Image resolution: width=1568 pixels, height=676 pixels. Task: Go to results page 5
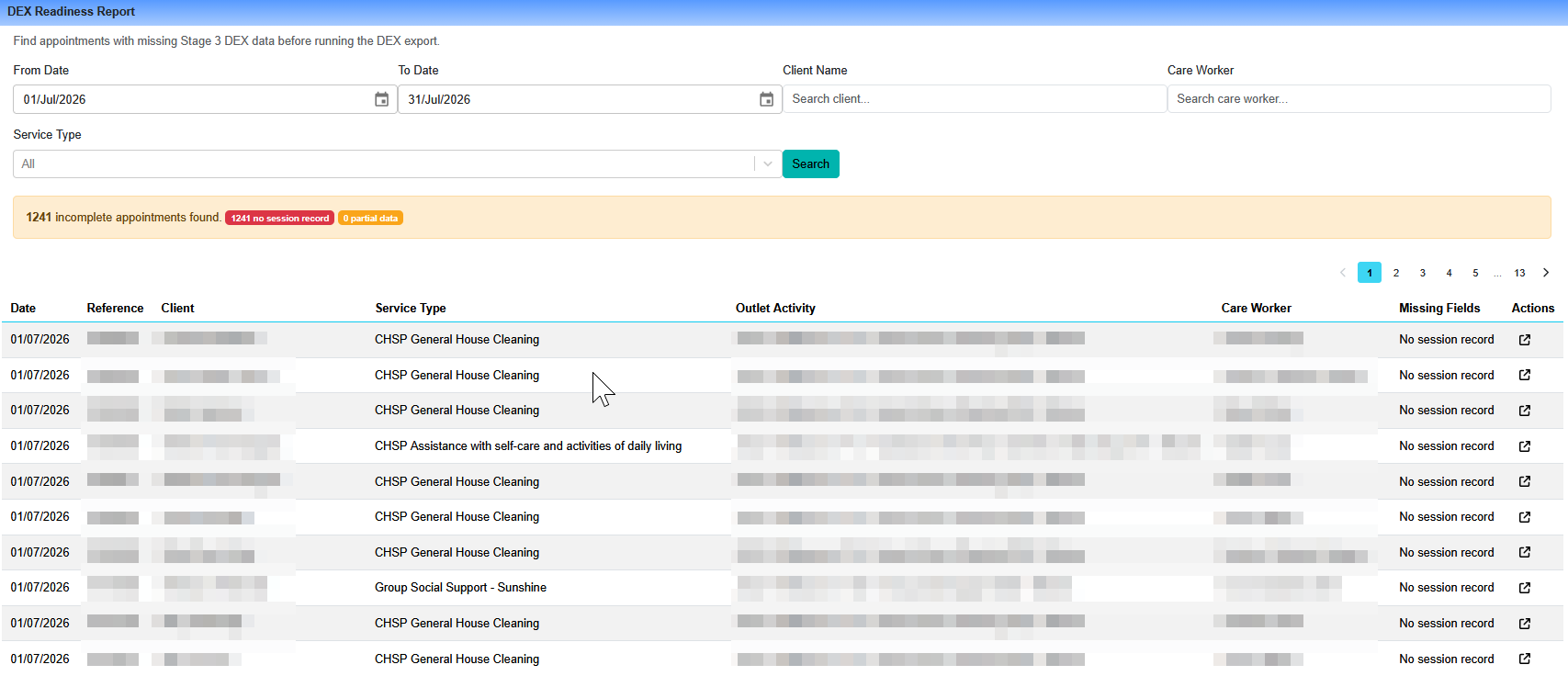1476,273
